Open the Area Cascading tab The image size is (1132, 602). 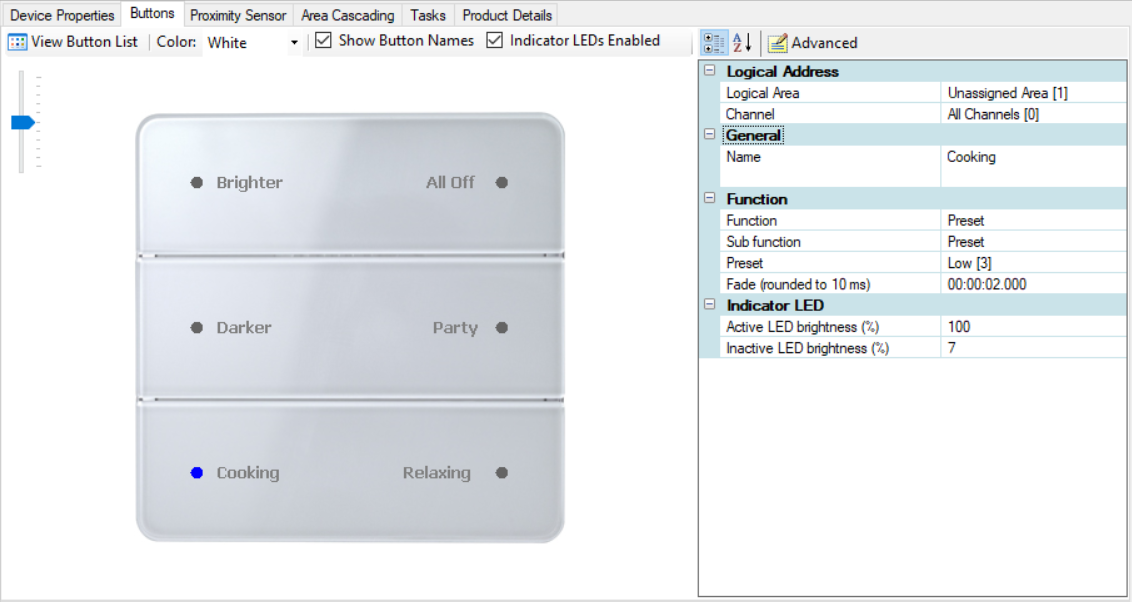(347, 14)
